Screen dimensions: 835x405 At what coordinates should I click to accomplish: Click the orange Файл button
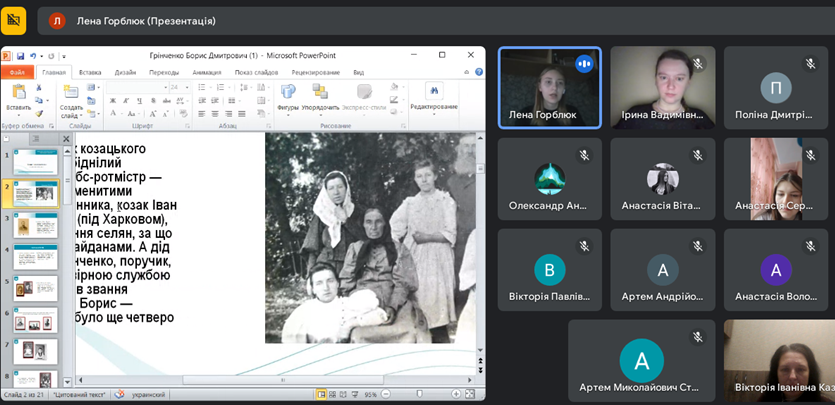pos(17,72)
